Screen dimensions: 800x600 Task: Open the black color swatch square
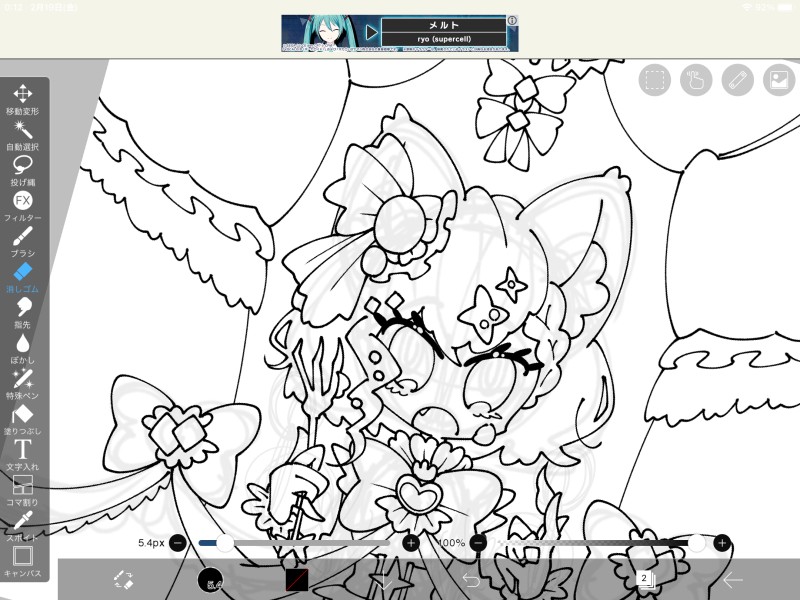[296, 580]
